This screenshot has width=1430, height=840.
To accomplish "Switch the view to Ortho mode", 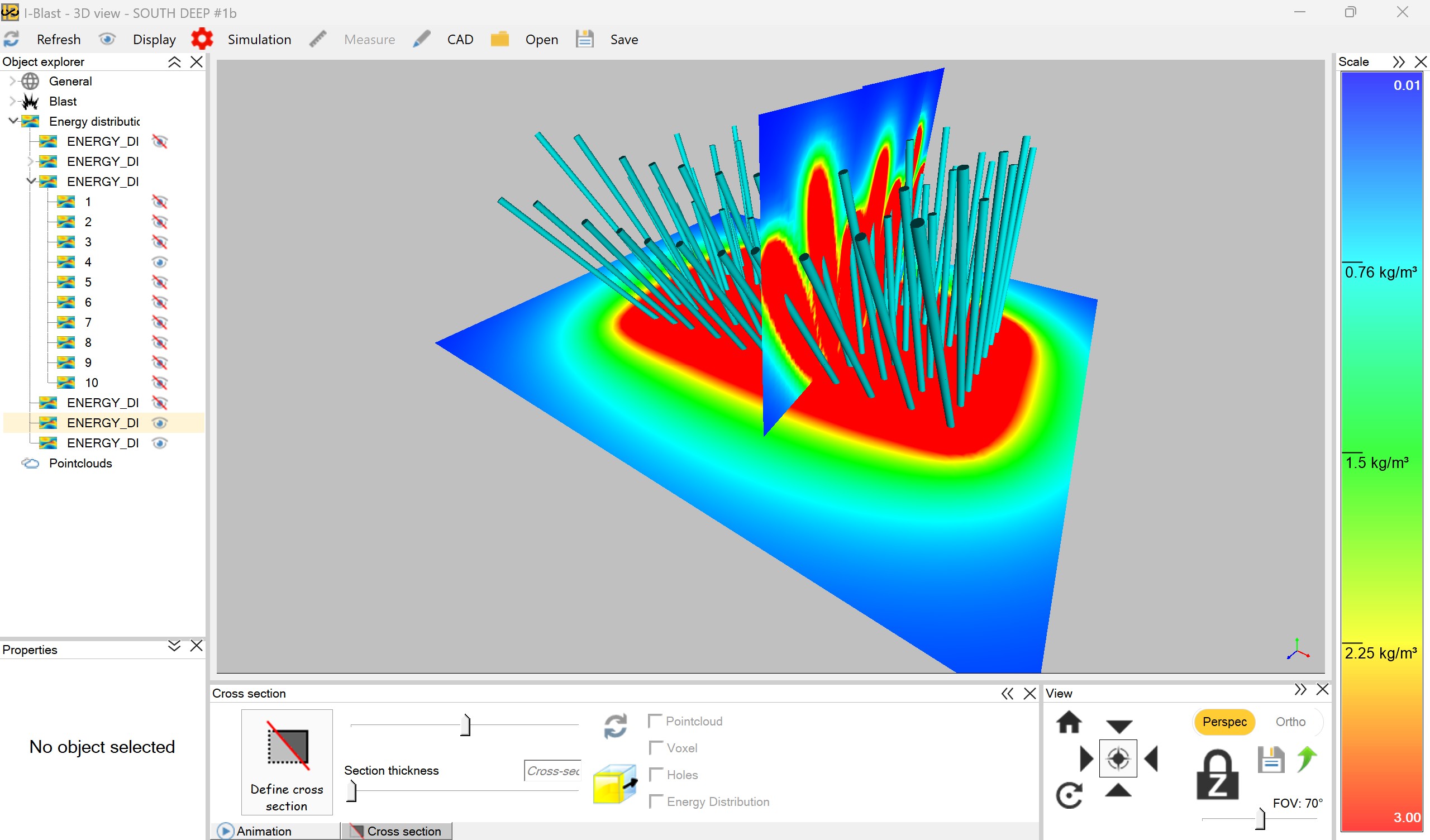I will (1291, 722).
